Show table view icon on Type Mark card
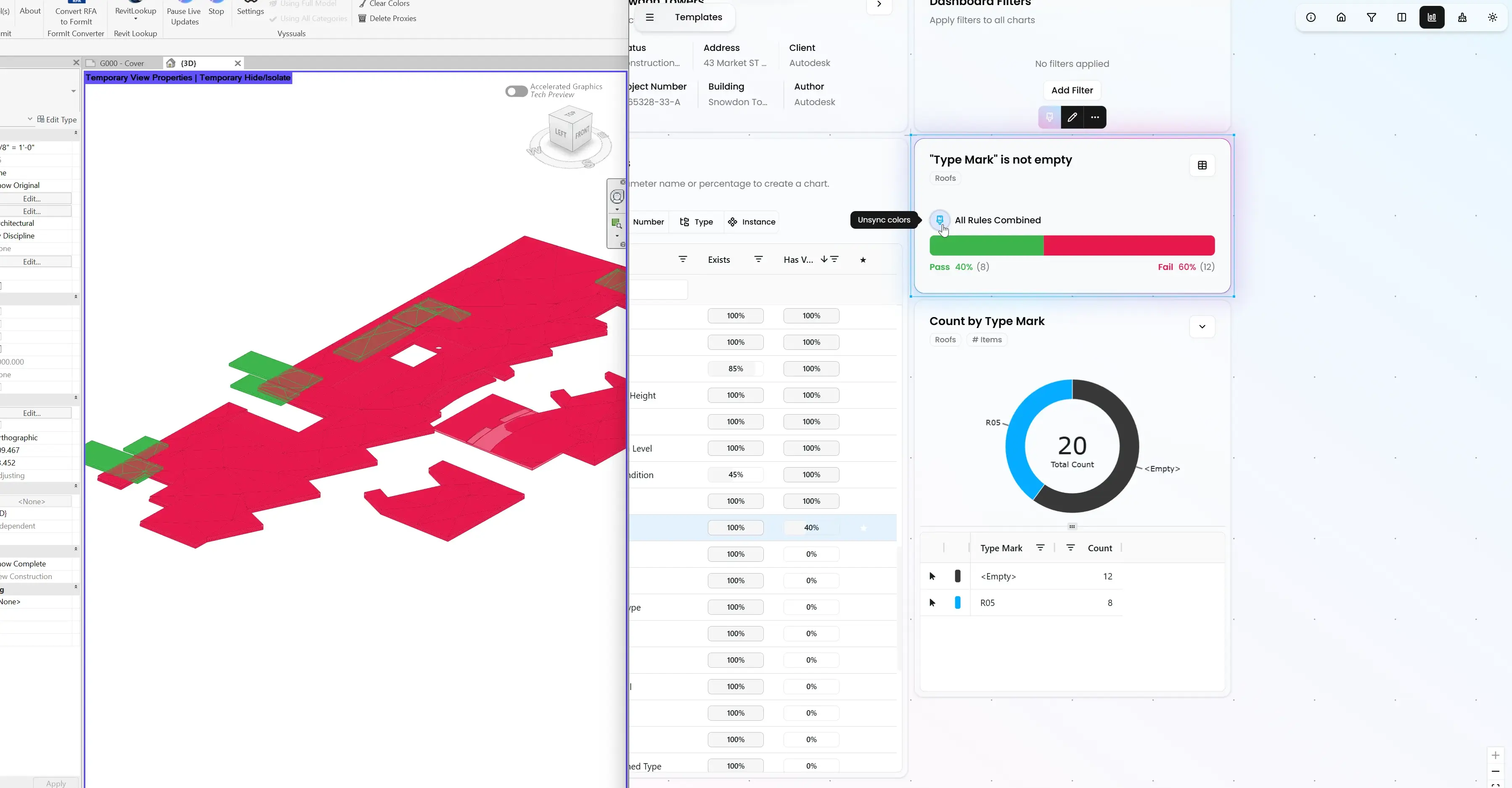The height and width of the screenshot is (788, 1512). (x=1202, y=165)
